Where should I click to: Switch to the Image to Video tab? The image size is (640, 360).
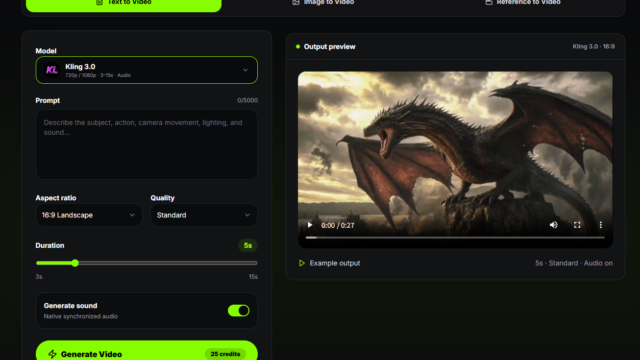323,3
